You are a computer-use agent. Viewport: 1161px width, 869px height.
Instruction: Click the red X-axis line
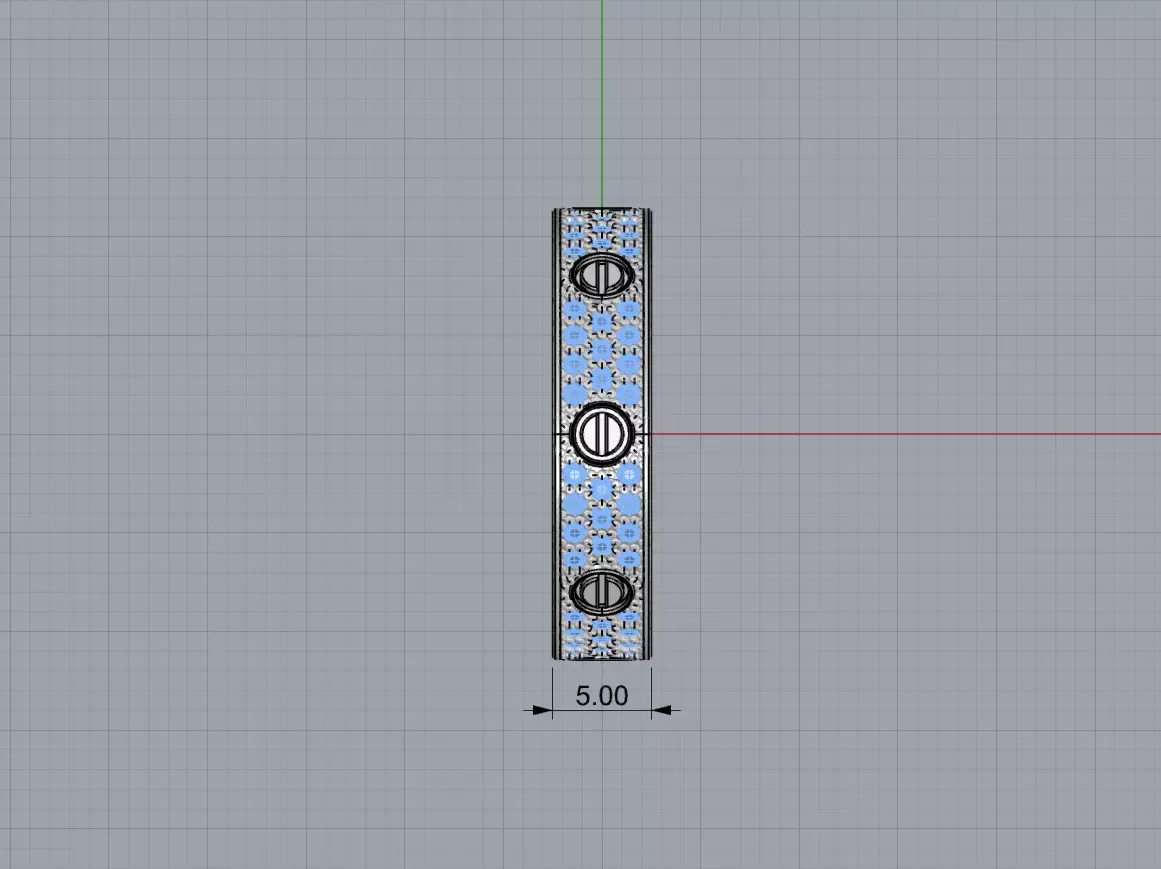coord(906,434)
